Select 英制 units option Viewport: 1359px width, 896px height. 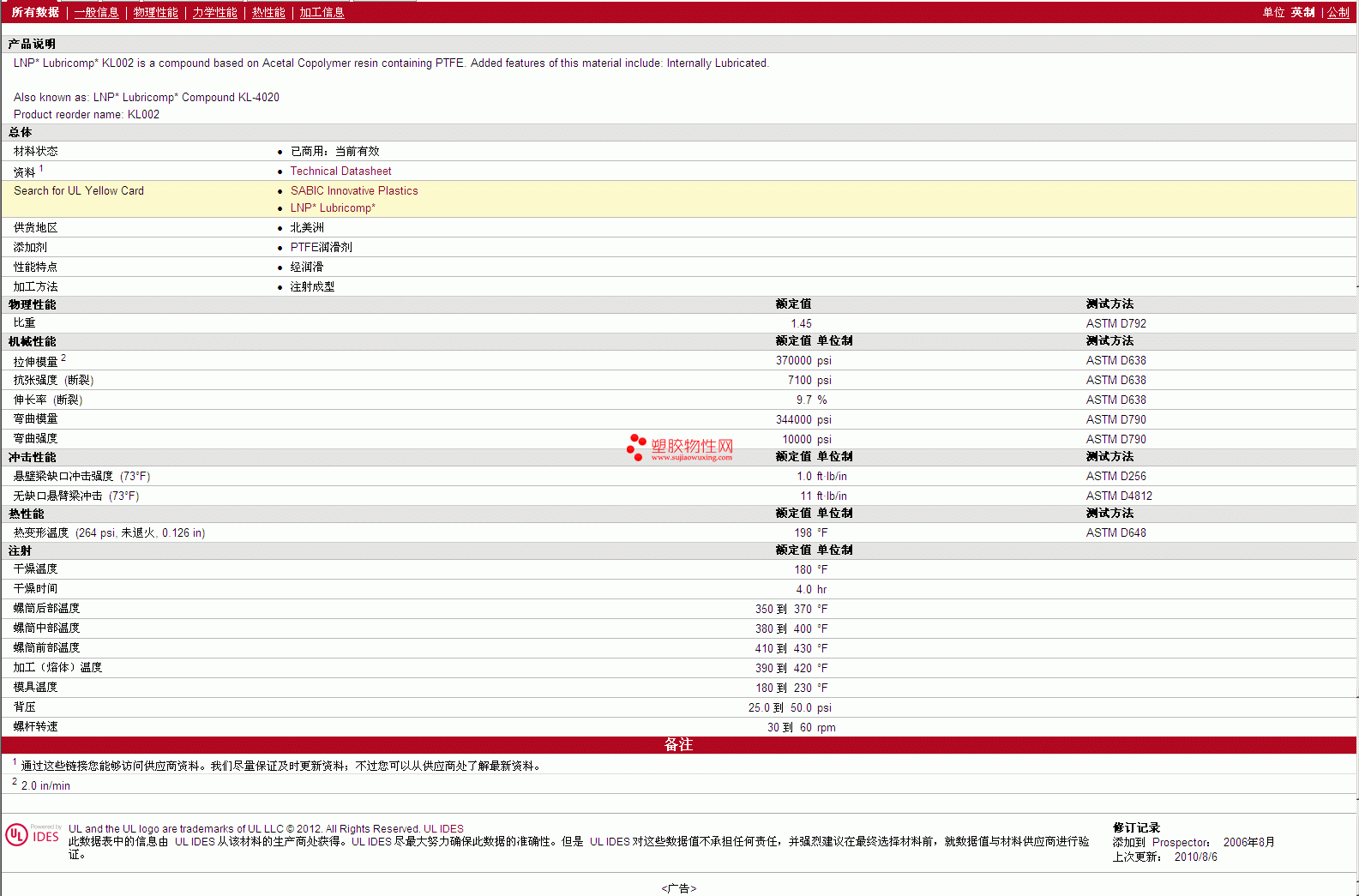pos(1302,12)
